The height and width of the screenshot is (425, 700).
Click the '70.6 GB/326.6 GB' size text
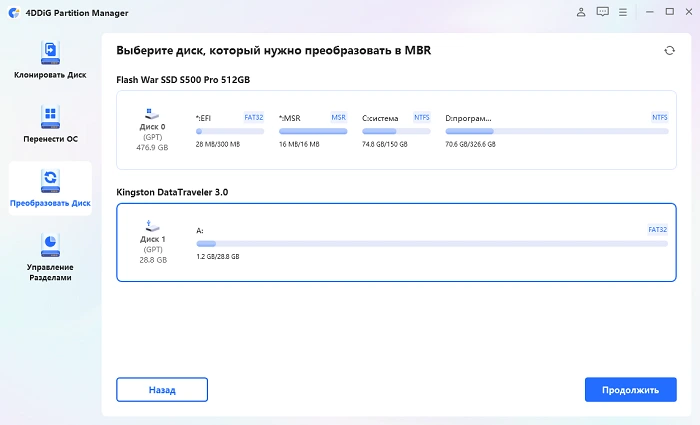[x=471, y=144]
